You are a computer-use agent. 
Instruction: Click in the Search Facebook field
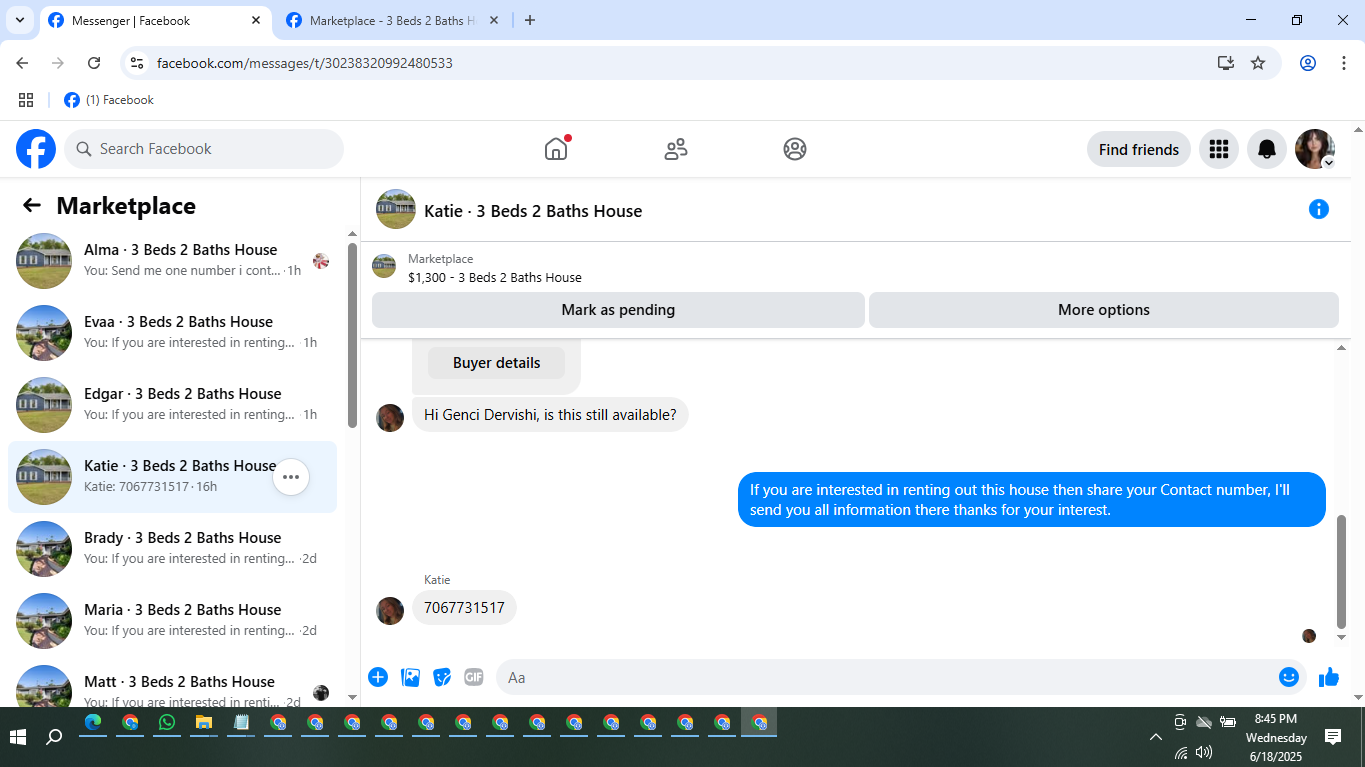point(204,149)
